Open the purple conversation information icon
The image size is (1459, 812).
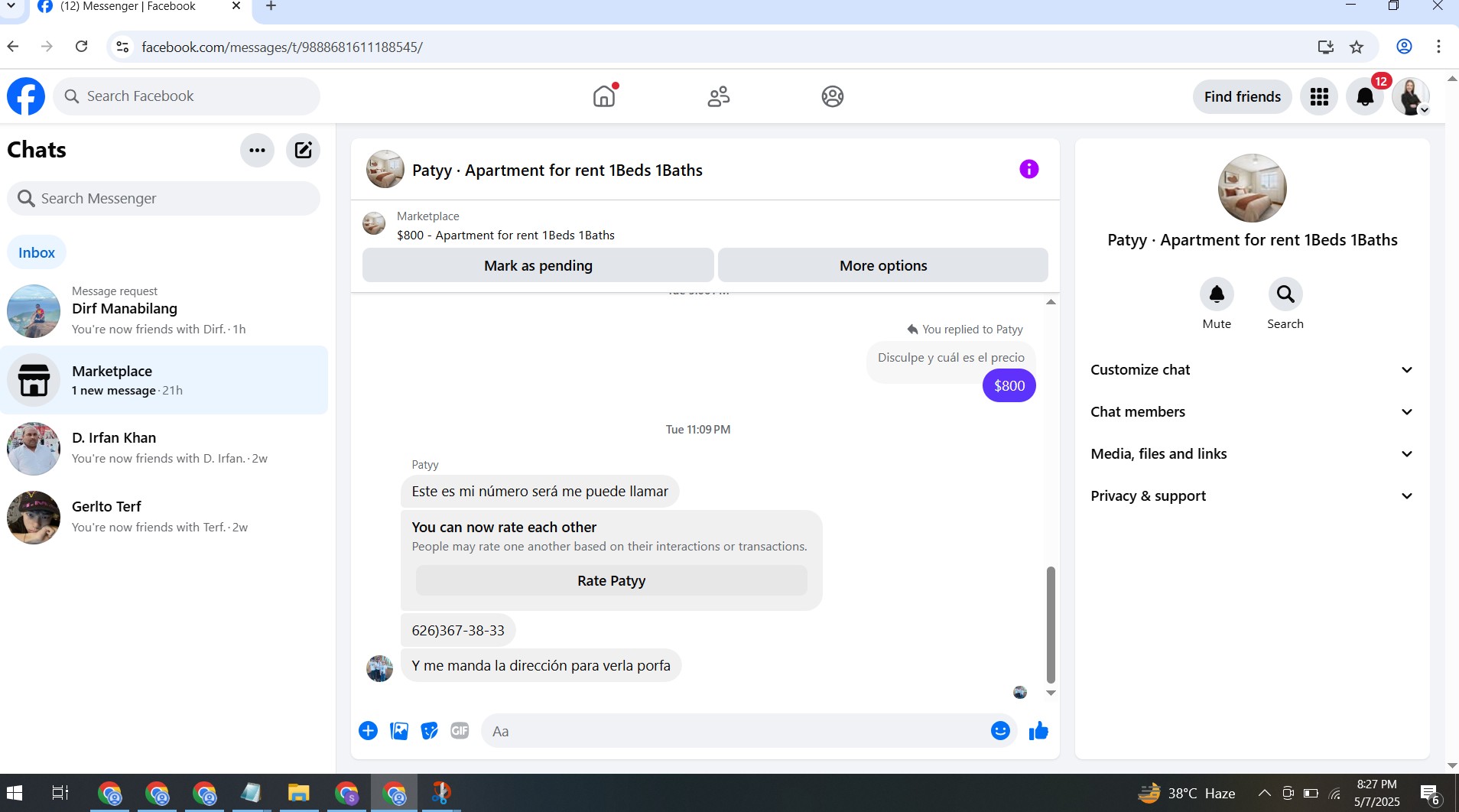click(x=1028, y=169)
